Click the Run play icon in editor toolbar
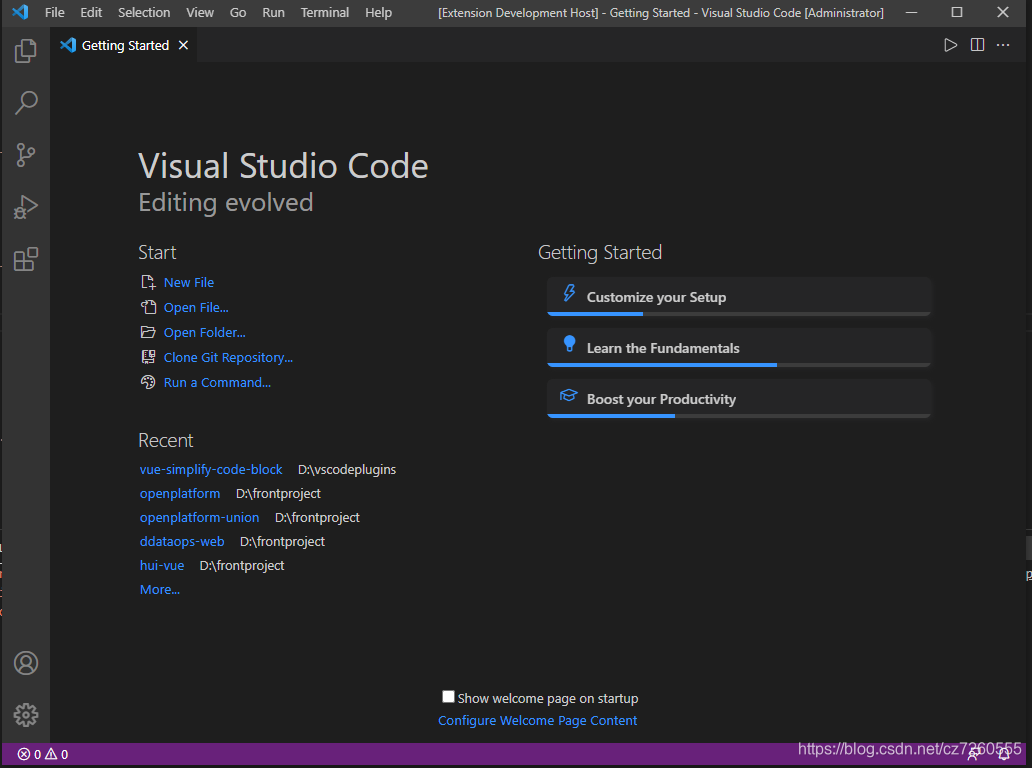1032x768 pixels. (x=950, y=45)
